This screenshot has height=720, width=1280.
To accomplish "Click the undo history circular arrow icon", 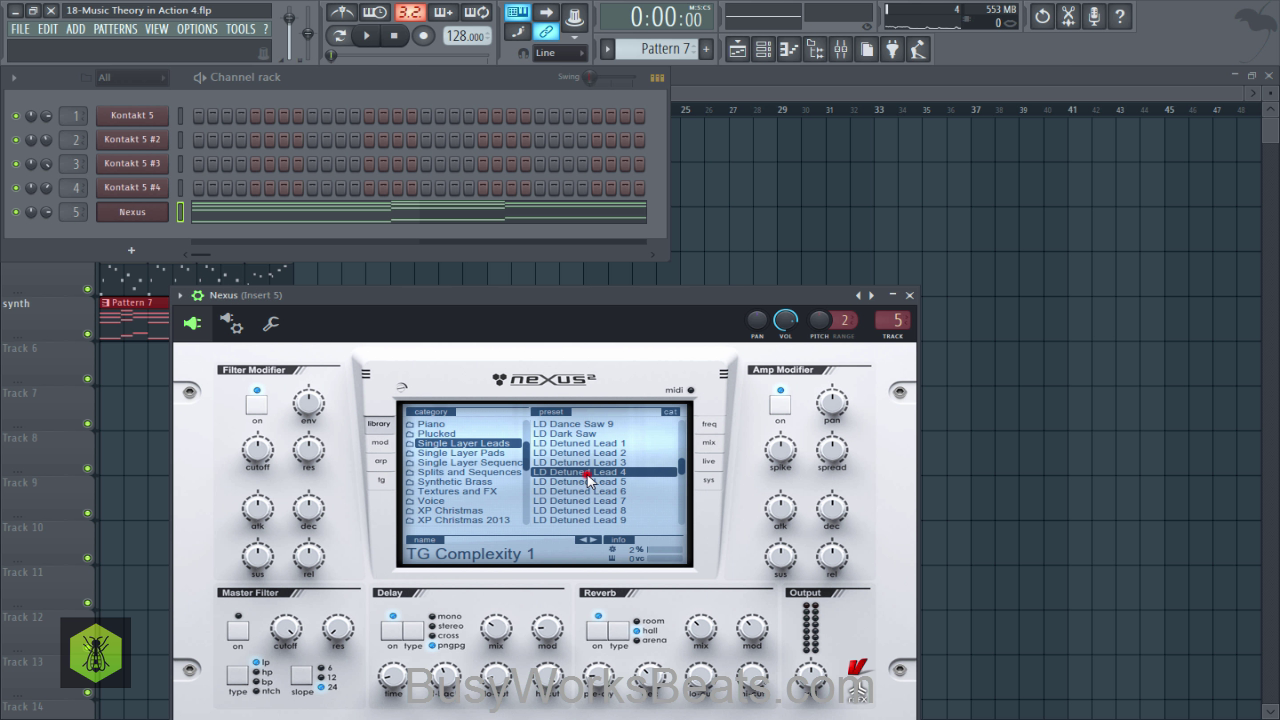I will [x=1042, y=16].
